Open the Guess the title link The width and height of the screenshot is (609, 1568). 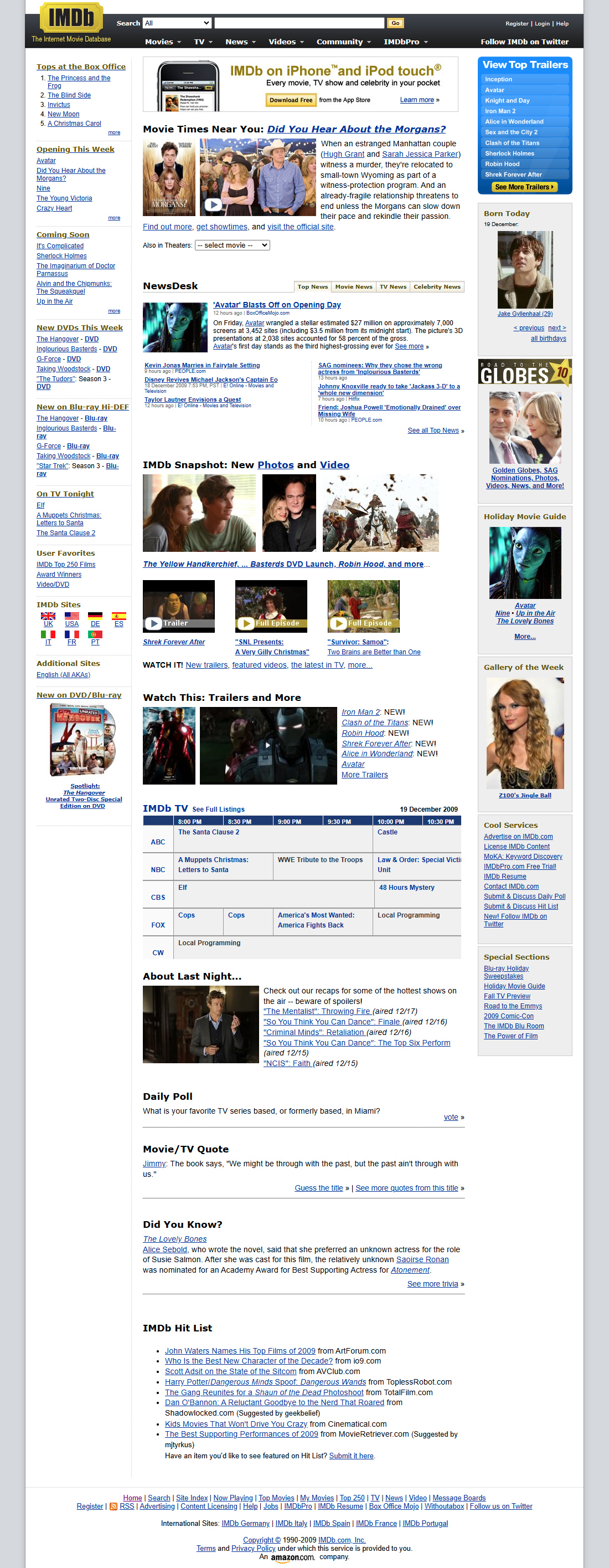point(319,1188)
